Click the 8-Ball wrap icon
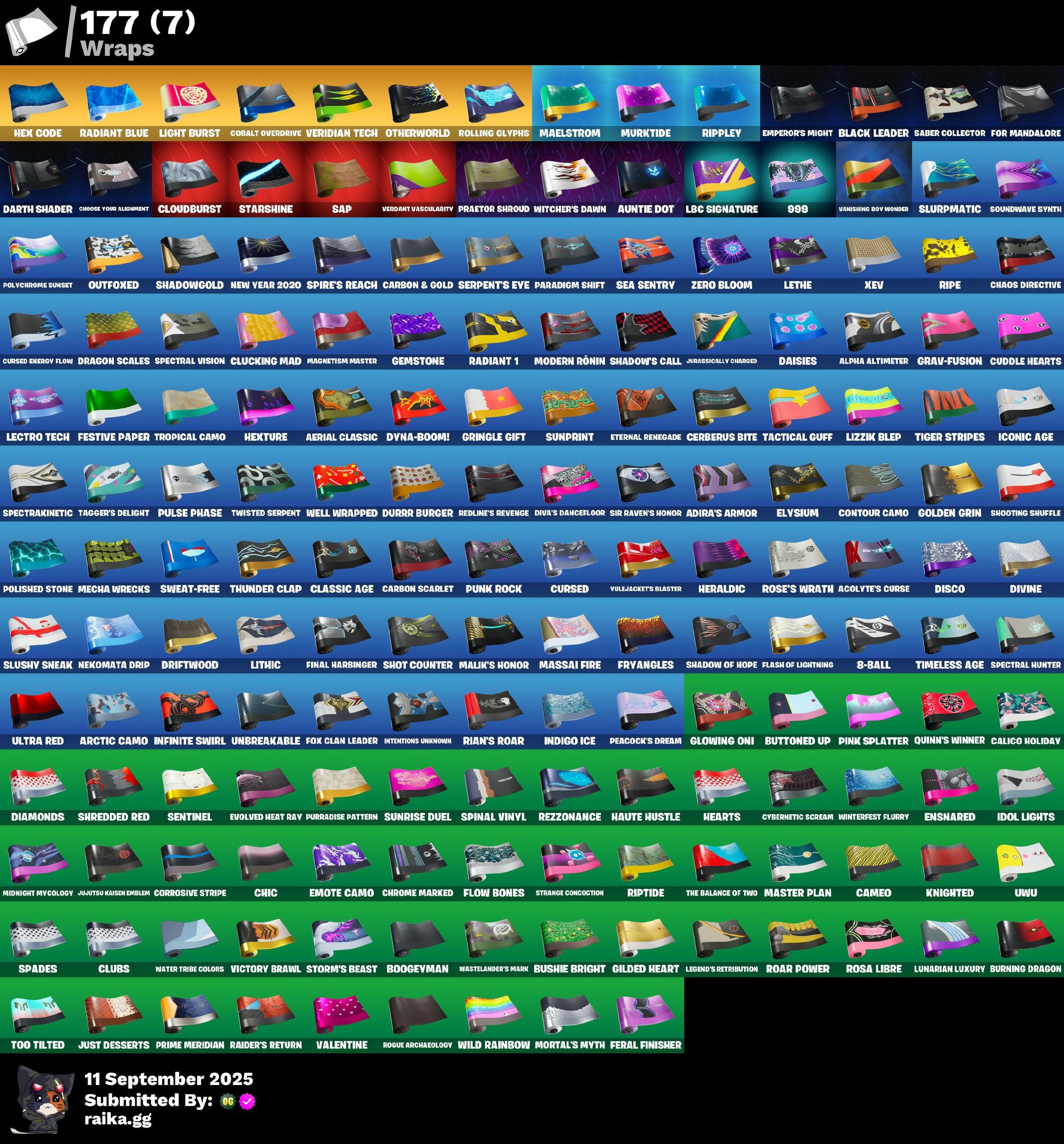Image resolution: width=1064 pixels, height=1144 pixels. tap(873, 634)
